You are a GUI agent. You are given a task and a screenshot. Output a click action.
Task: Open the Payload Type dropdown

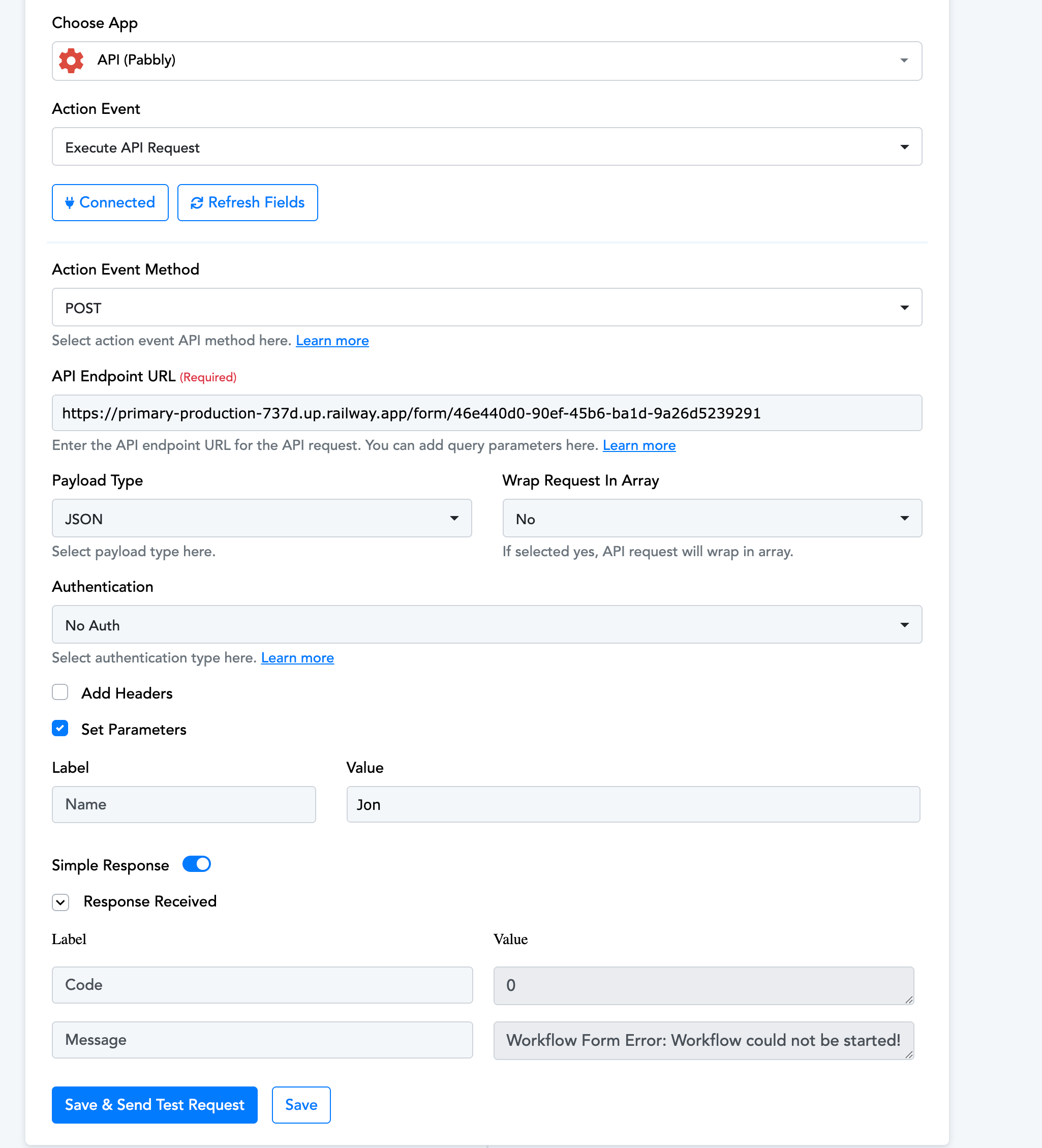(x=261, y=518)
